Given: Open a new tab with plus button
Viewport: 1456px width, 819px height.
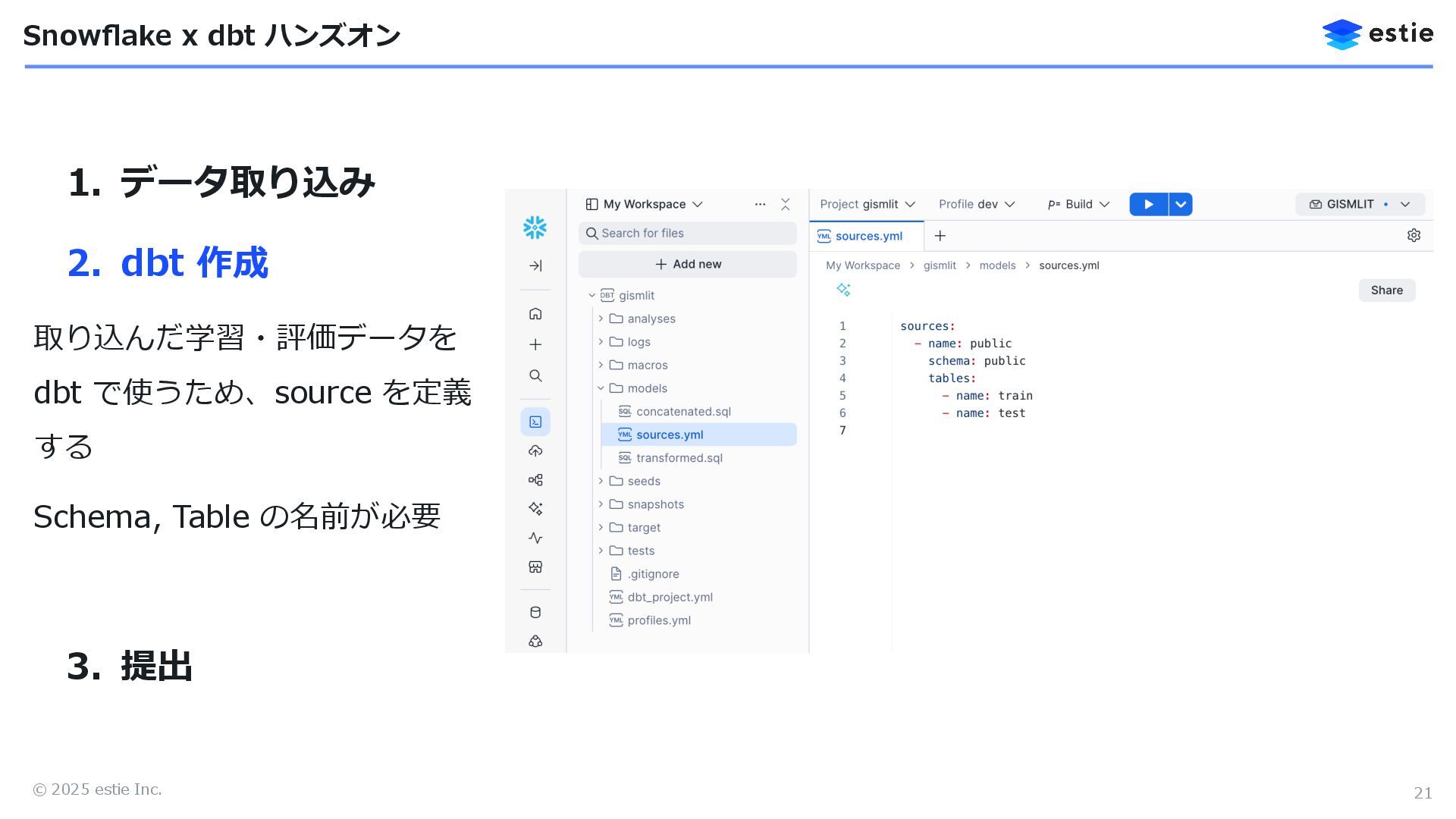Looking at the screenshot, I should (x=940, y=236).
